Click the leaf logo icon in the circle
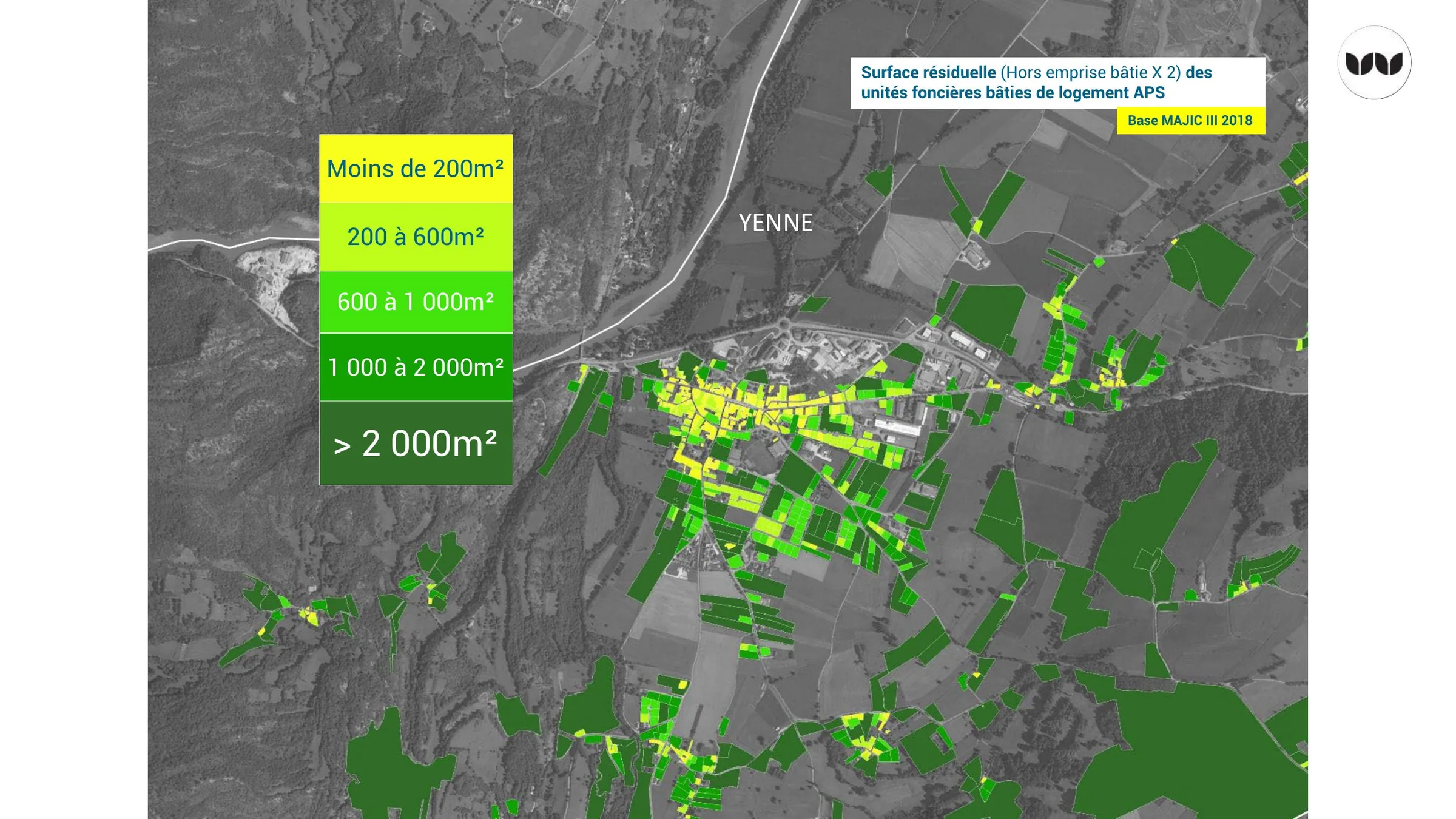 click(1374, 62)
